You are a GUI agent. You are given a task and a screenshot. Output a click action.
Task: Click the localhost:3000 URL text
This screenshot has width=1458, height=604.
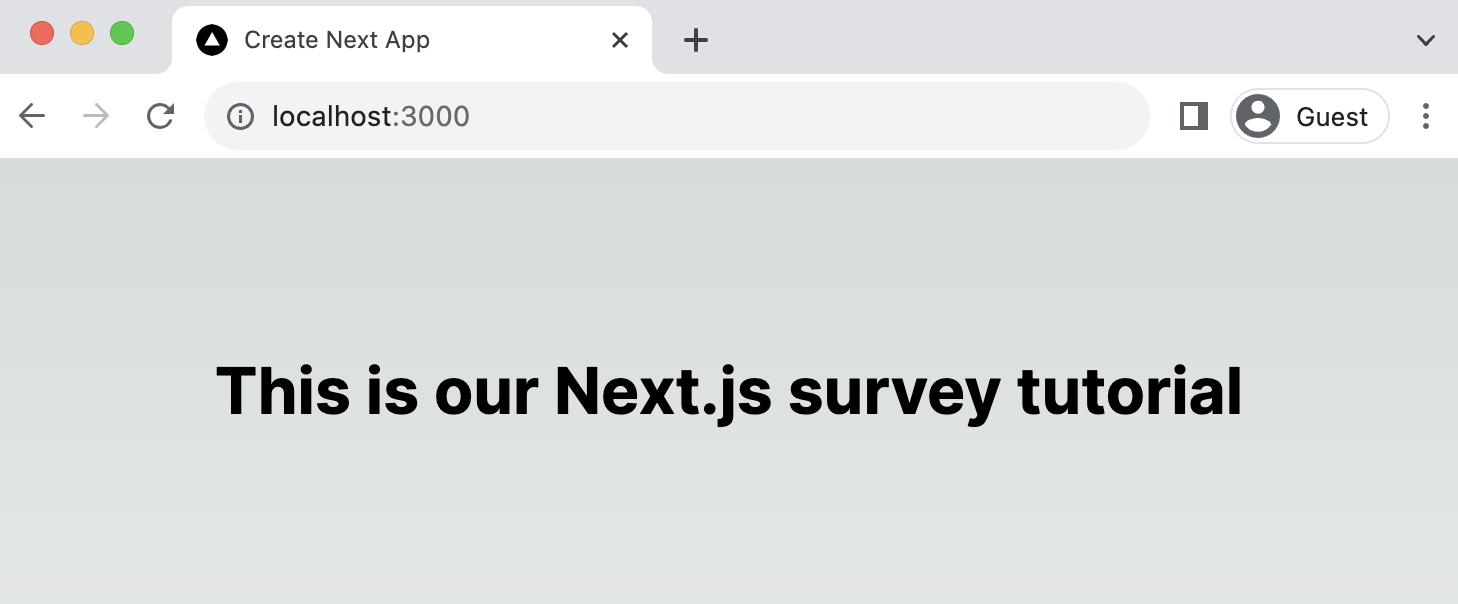[x=371, y=116]
